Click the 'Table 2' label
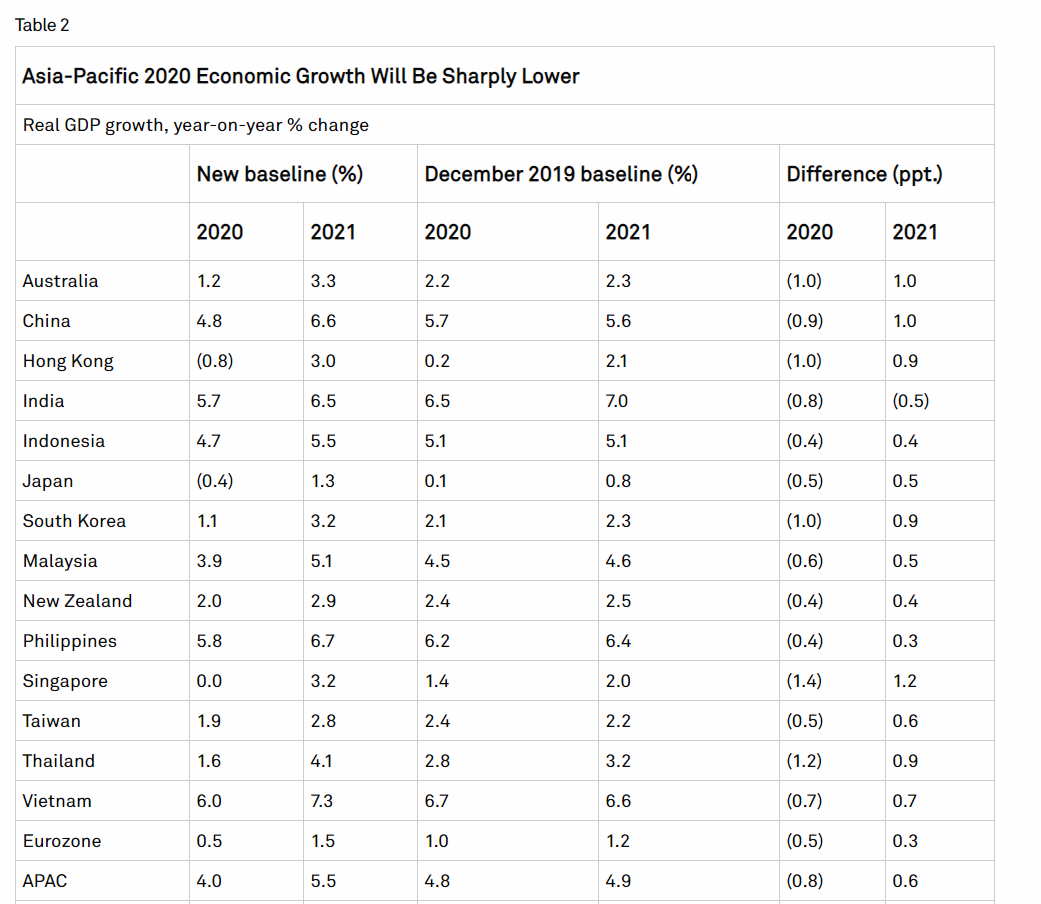Image resolution: width=1041 pixels, height=904 pixels. (x=42, y=25)
